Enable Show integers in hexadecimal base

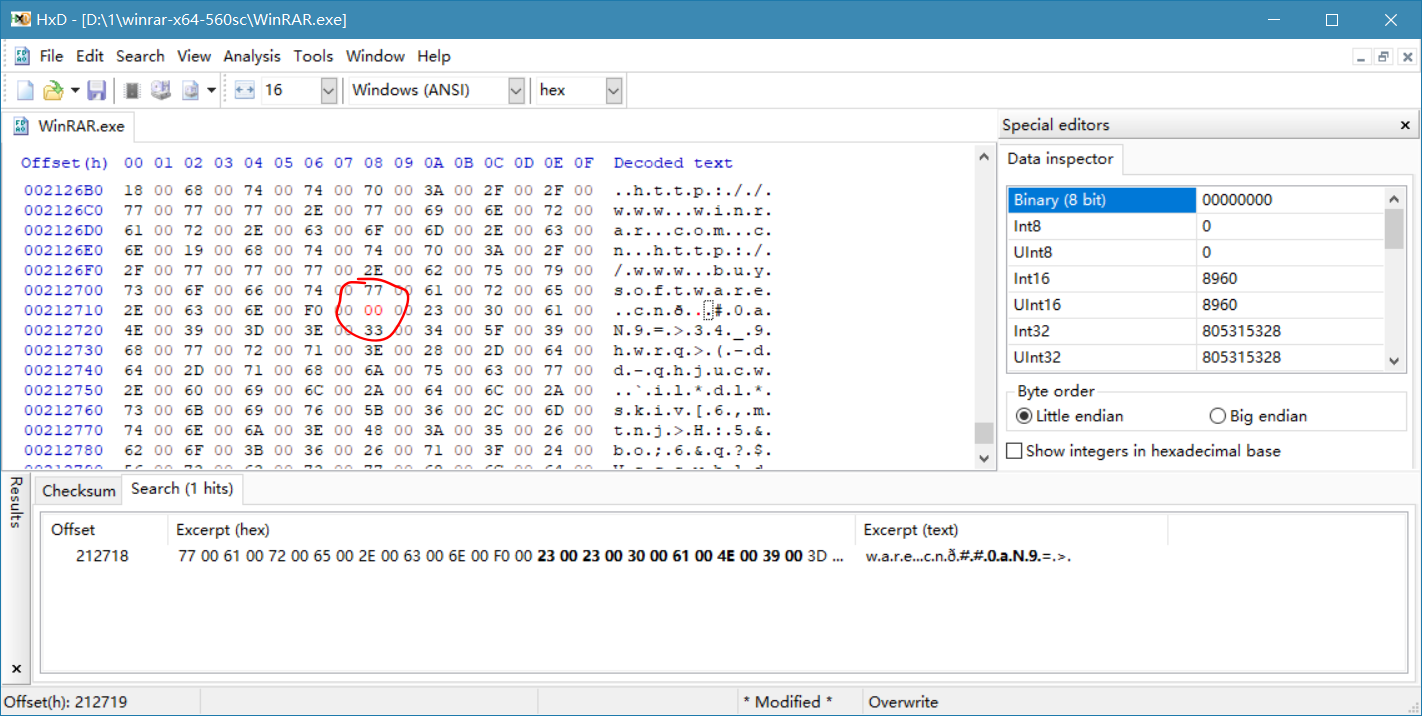(x=1143, y=451)
